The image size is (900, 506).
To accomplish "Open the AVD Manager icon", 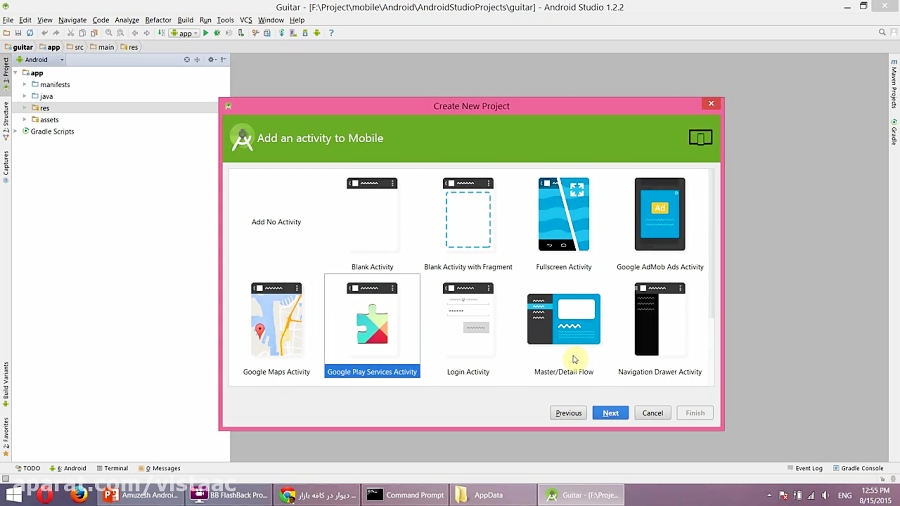I will 293,33.
